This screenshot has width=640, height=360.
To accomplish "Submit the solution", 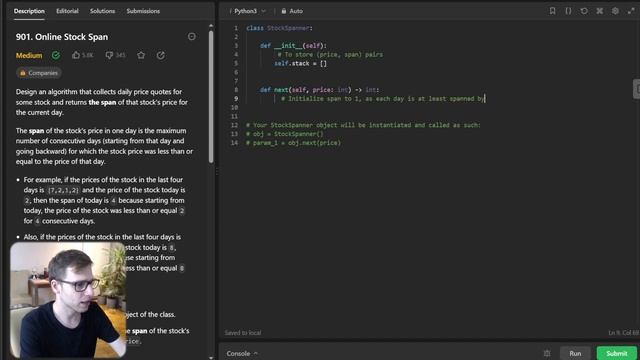I will click(617, 353).
